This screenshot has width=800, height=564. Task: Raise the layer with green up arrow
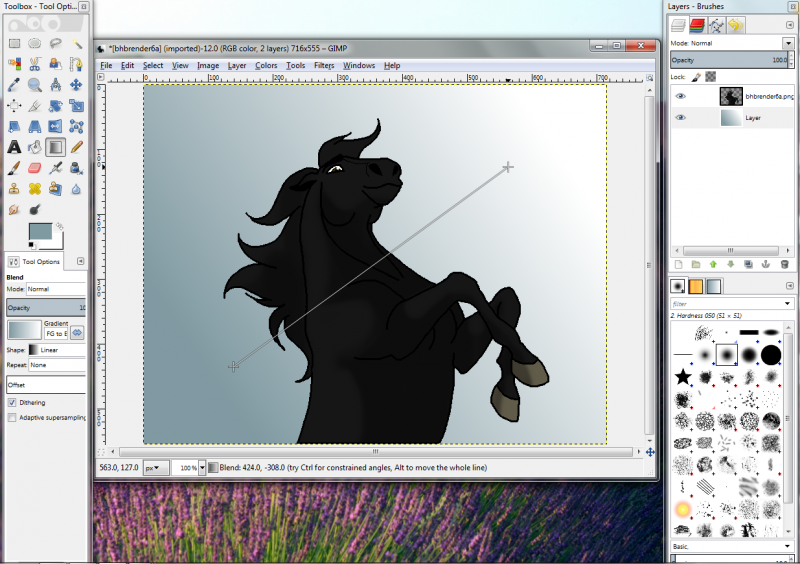tap(713, 264)
